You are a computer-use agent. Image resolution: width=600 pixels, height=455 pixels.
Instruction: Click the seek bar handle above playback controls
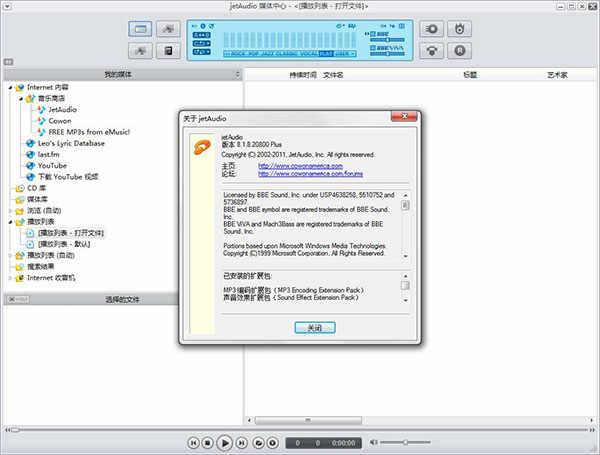(15, 430)
